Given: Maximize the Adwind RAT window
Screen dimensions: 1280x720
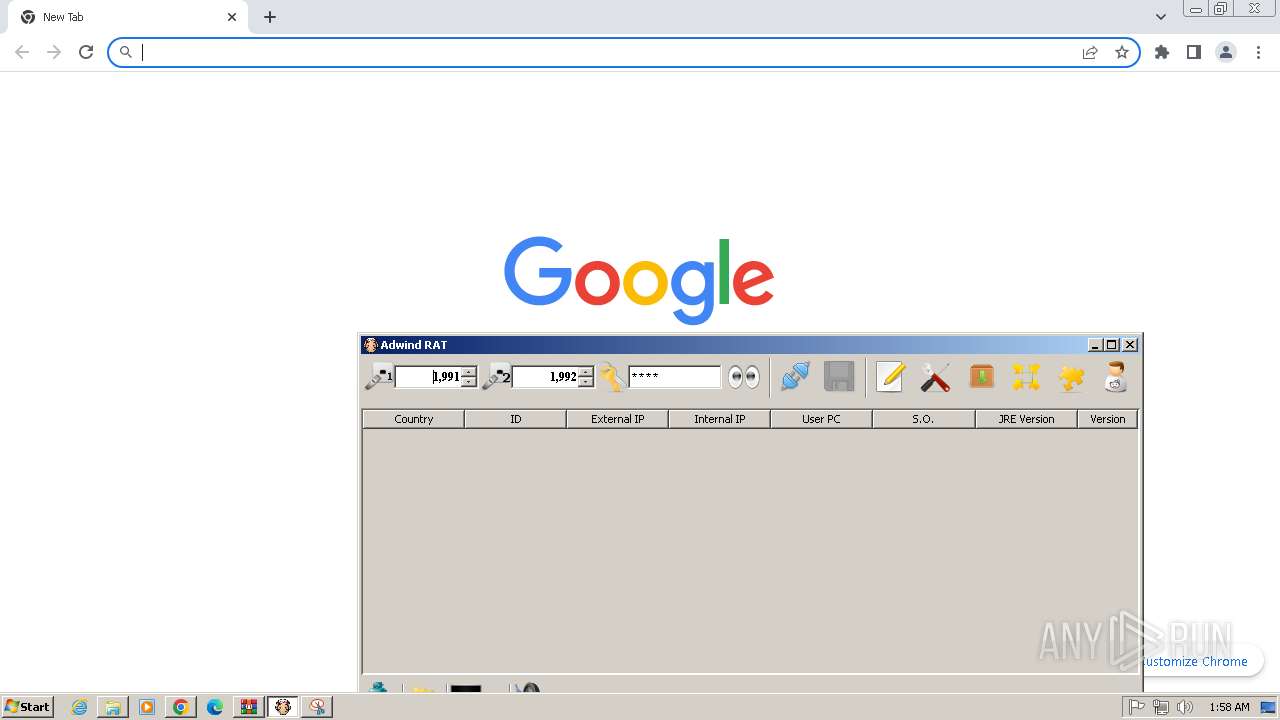Looking at the screenshot, I should point(1112,344).
